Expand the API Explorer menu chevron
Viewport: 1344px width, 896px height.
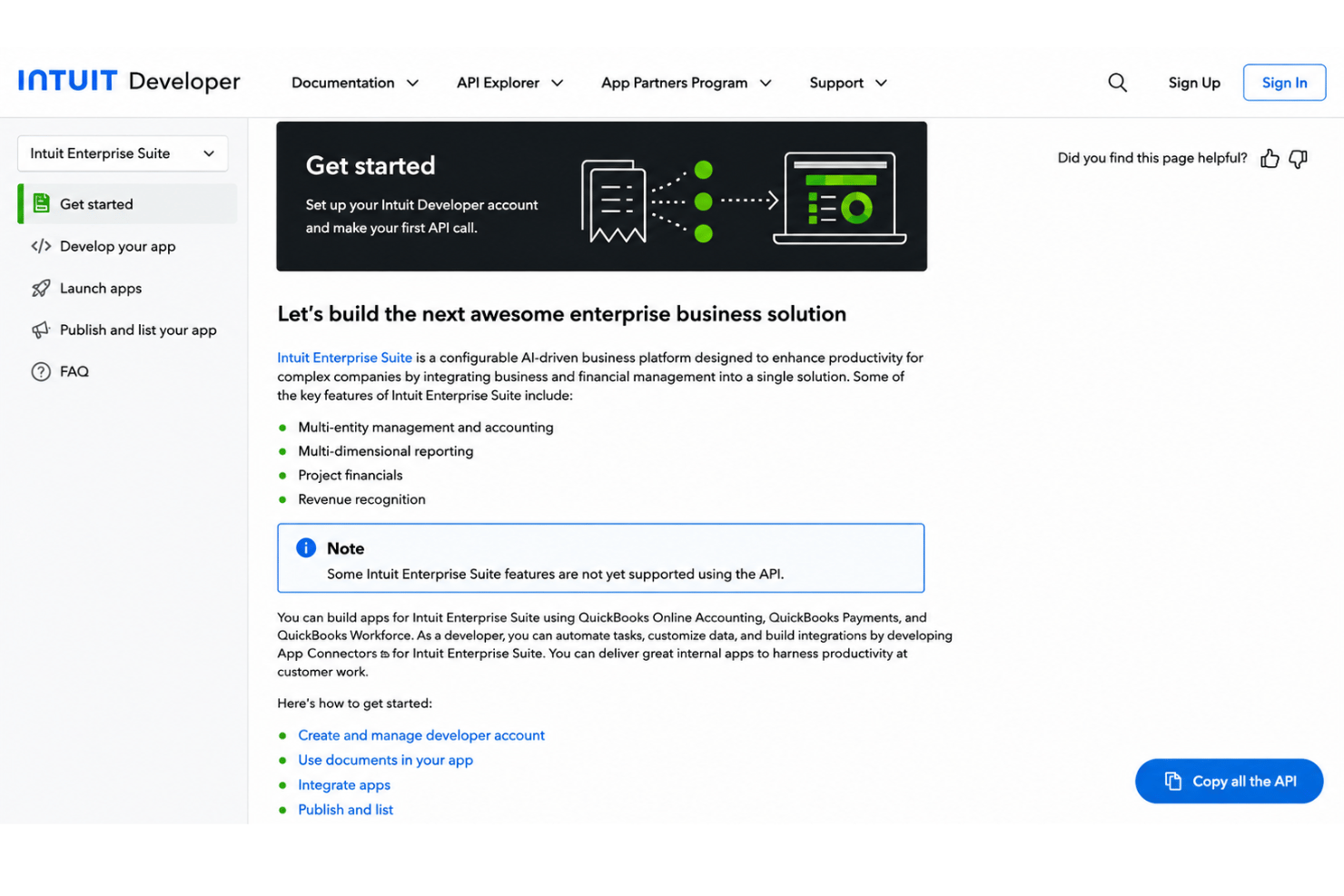click(x=558, y=83)
